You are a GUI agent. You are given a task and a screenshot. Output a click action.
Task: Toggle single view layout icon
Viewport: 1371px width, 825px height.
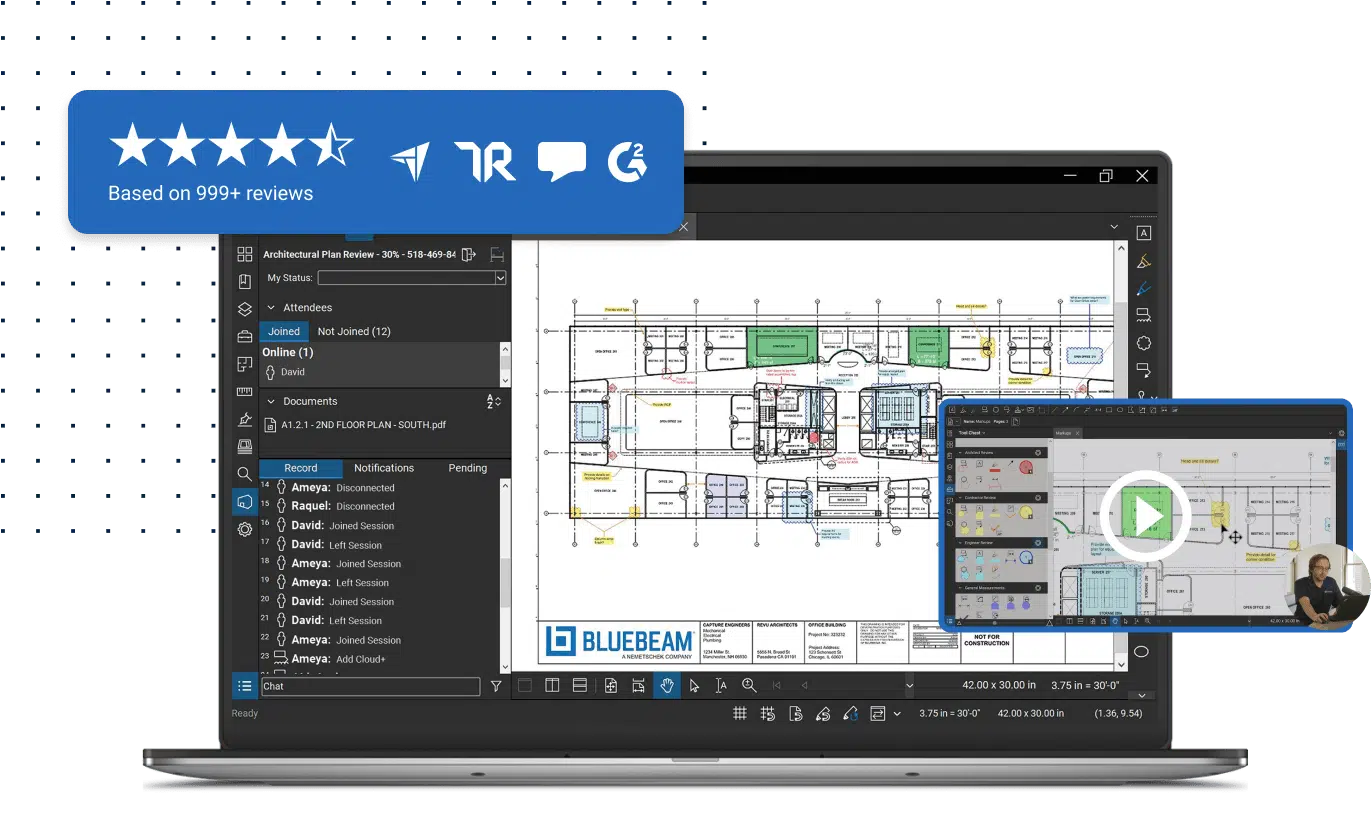click(524, 685)
